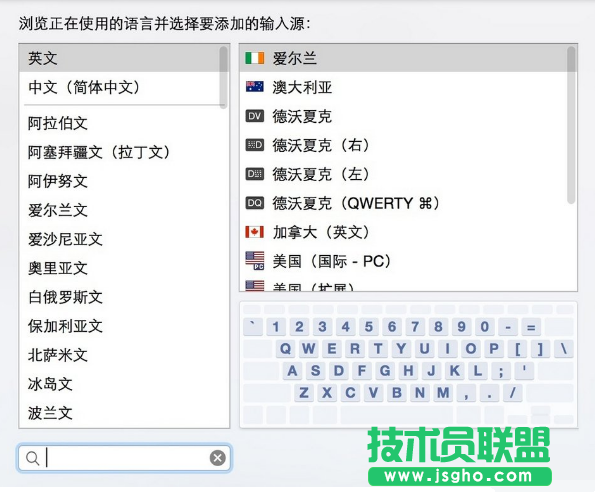Select 德沃夏克（左） input source
The width and height of the screenshot is (595, 492).
408,174
